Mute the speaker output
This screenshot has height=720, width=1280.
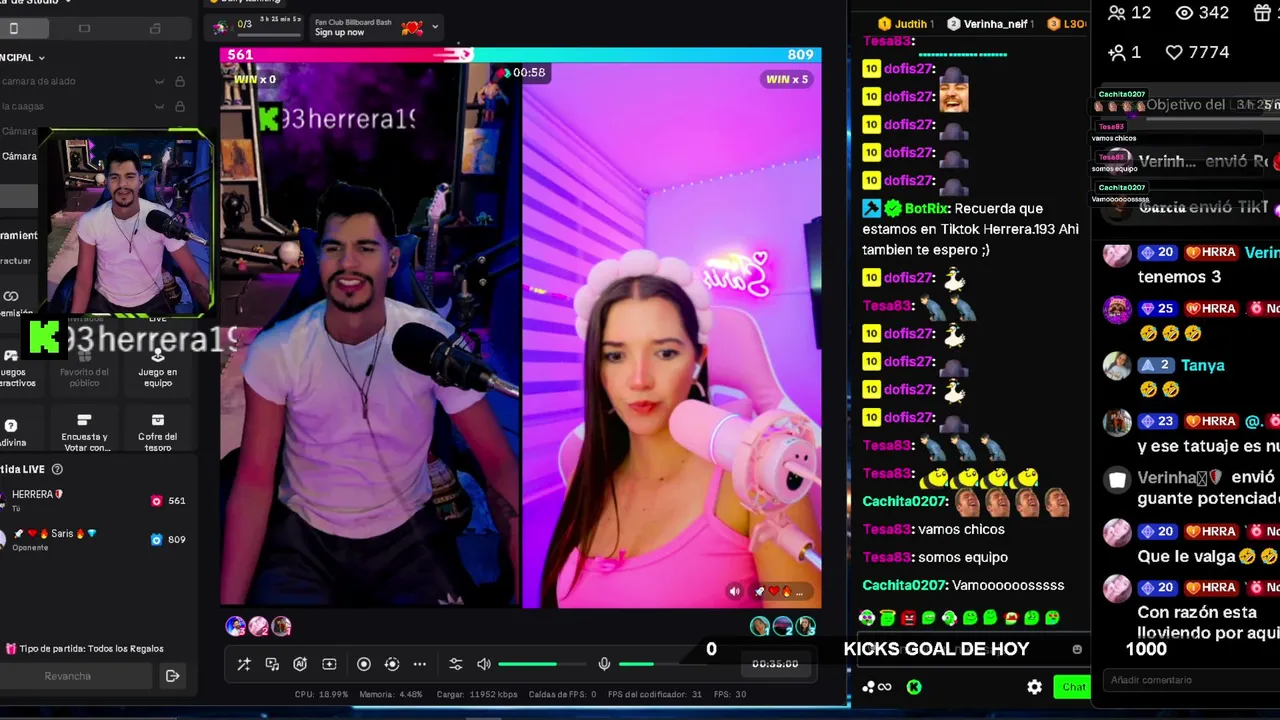coord(484,664)
